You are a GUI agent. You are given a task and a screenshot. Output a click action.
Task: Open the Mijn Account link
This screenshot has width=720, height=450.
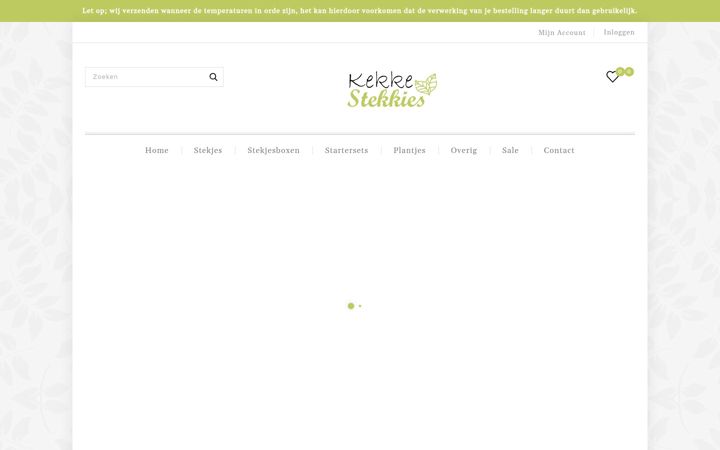[x=562, y=33]
